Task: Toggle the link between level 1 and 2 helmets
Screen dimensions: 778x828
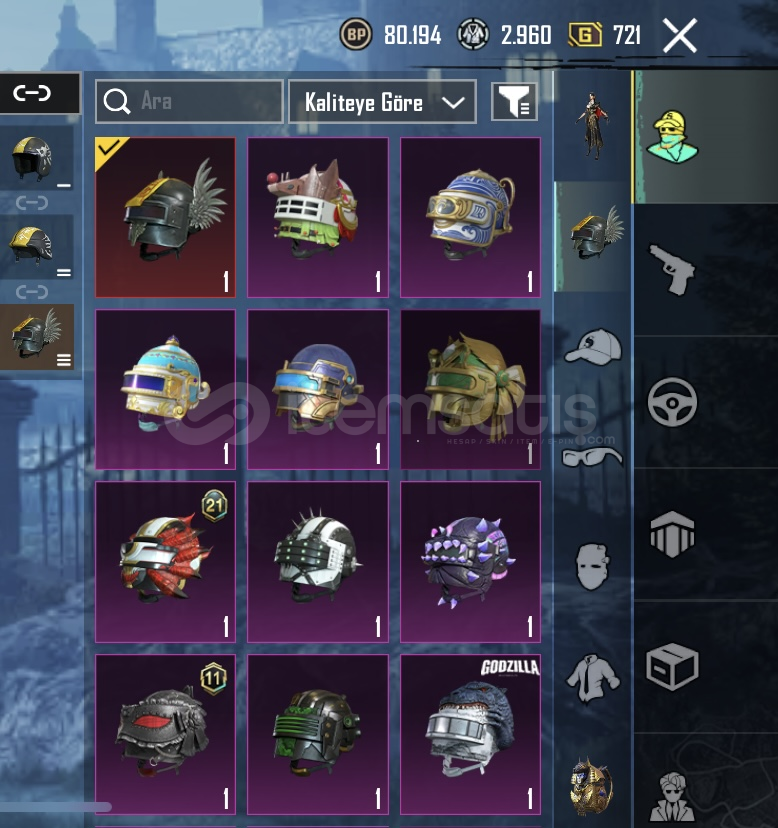Action: point(32,203)
